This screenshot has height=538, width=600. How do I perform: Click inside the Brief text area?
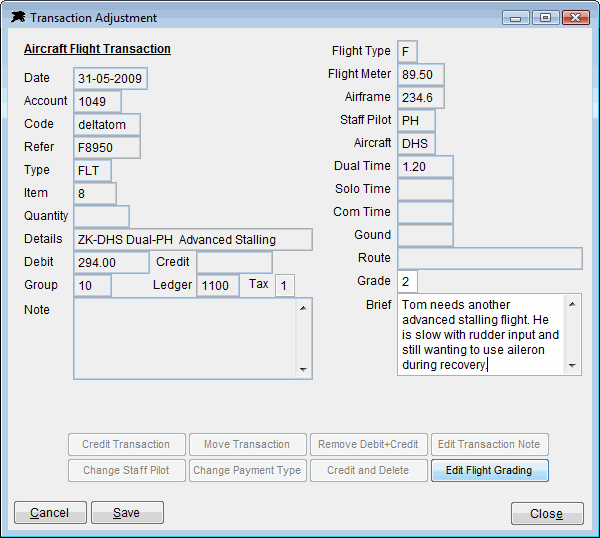click(x=481, y=334)
